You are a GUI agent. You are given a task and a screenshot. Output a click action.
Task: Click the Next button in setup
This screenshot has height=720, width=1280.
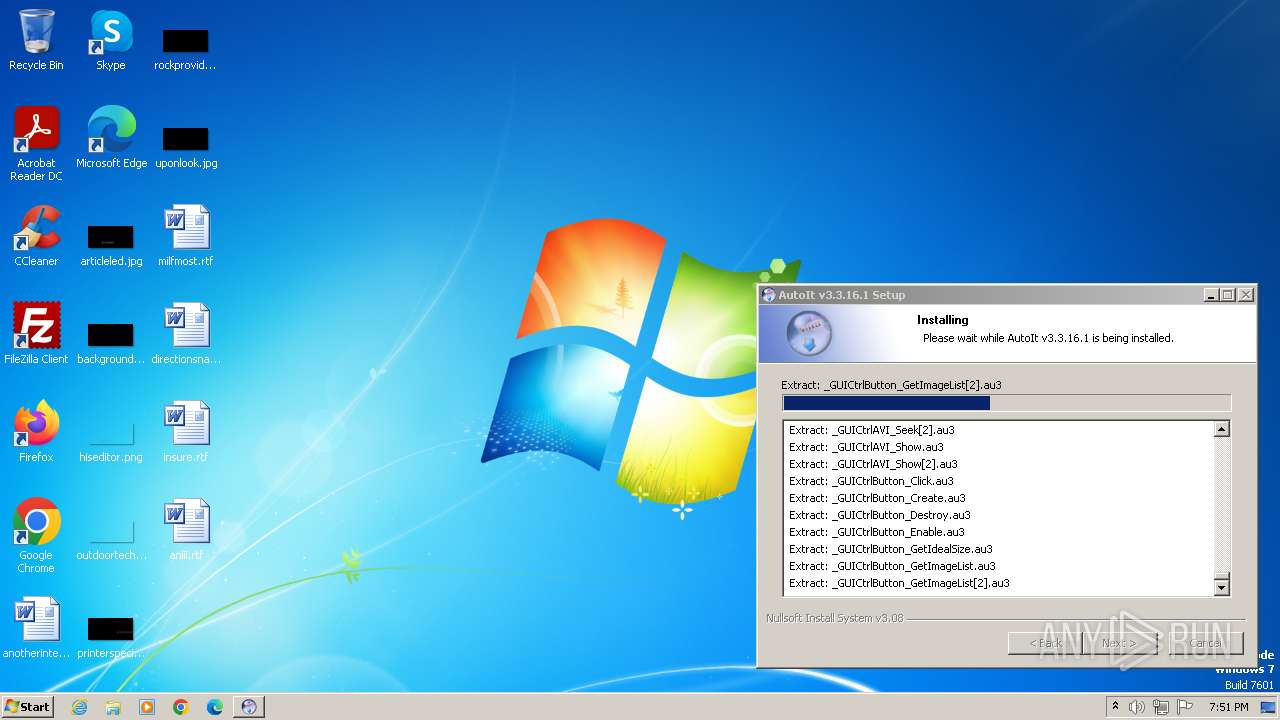(1118, 643)
